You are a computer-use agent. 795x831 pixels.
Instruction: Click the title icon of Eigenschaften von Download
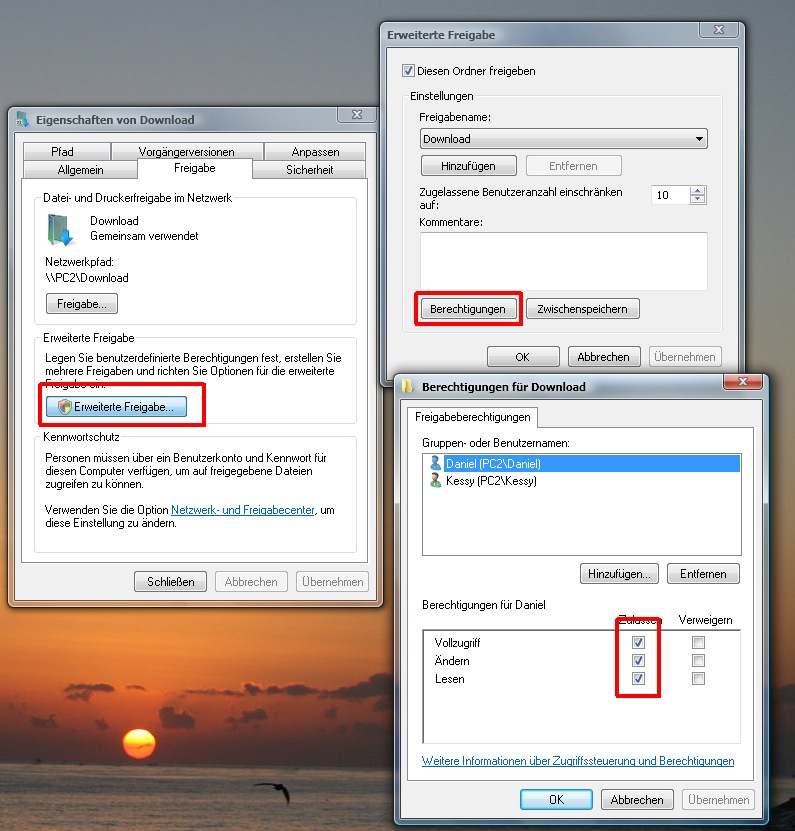pyautogui.click(x=22, y=119)
